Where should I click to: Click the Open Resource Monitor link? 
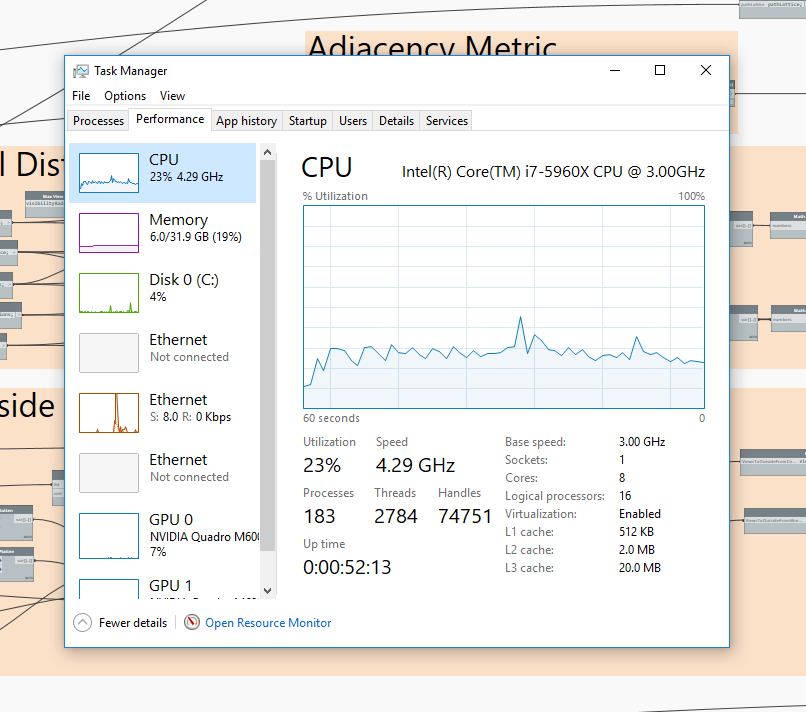coord(268,623)
